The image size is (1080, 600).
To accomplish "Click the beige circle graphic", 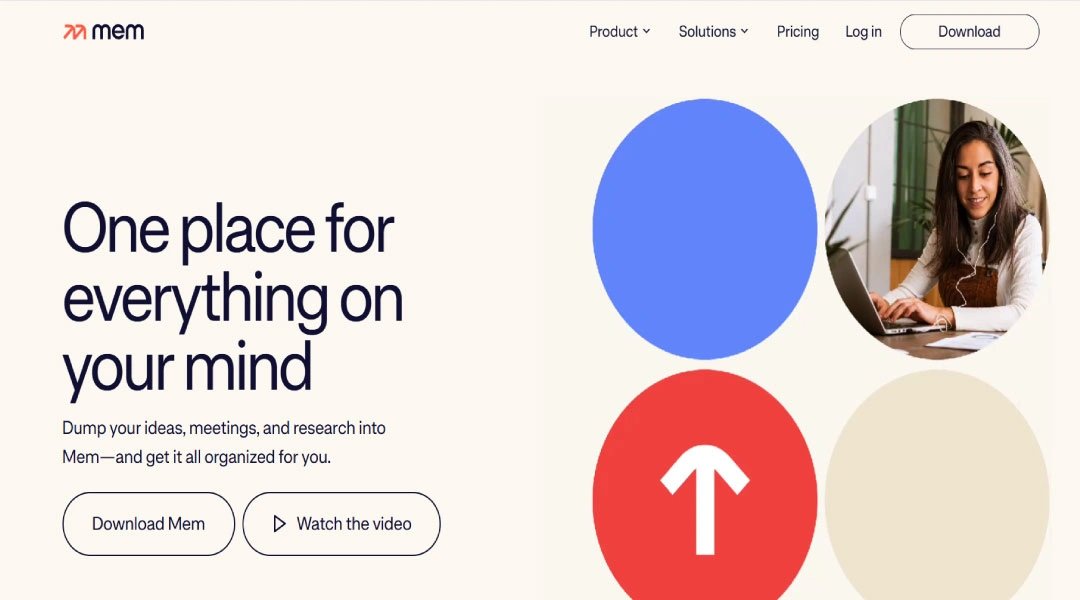I will 937,485.
